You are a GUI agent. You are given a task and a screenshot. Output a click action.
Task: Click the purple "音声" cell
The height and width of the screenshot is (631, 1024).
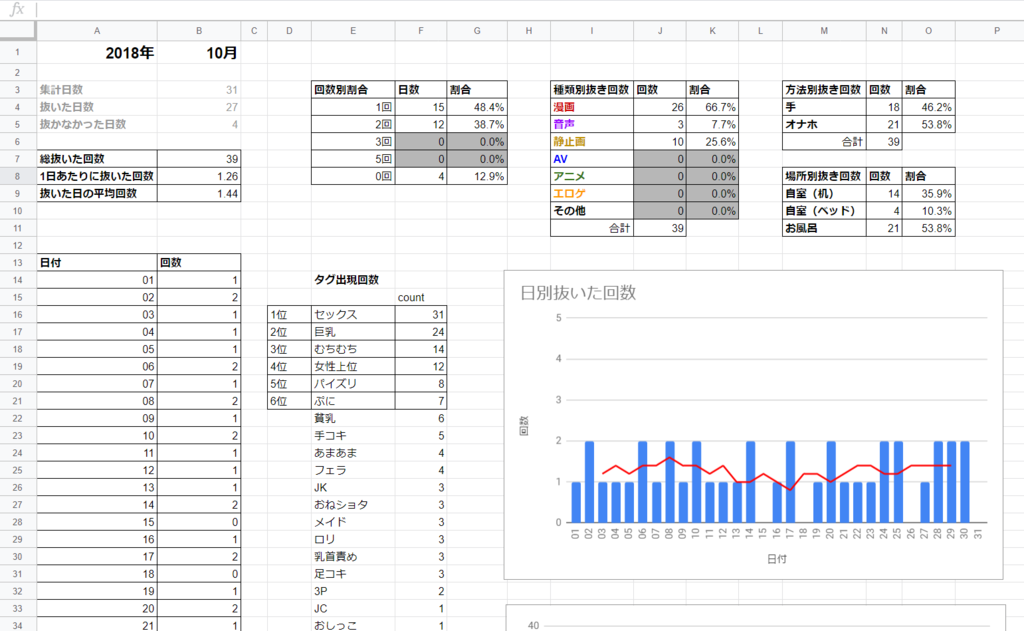592,124
